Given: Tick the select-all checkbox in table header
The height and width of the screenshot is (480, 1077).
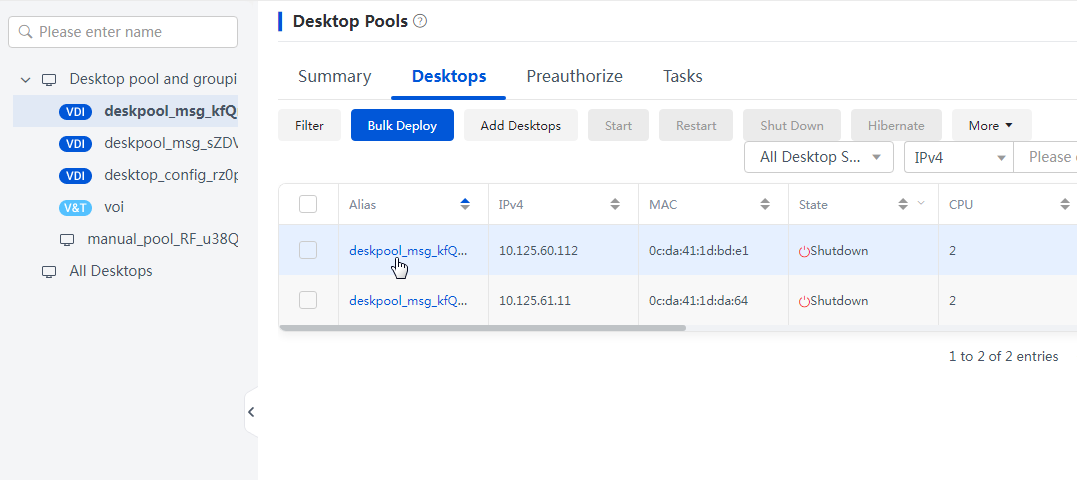Looking at the screenshot, I should tap(308, 204).
